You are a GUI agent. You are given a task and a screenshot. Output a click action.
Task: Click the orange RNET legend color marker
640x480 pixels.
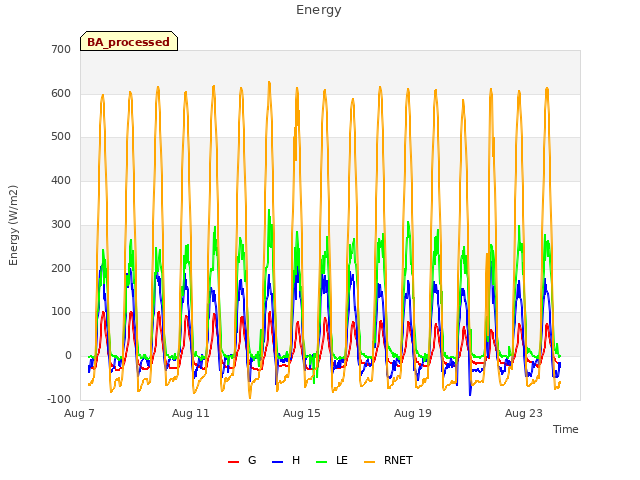click(x=369, y=462)
